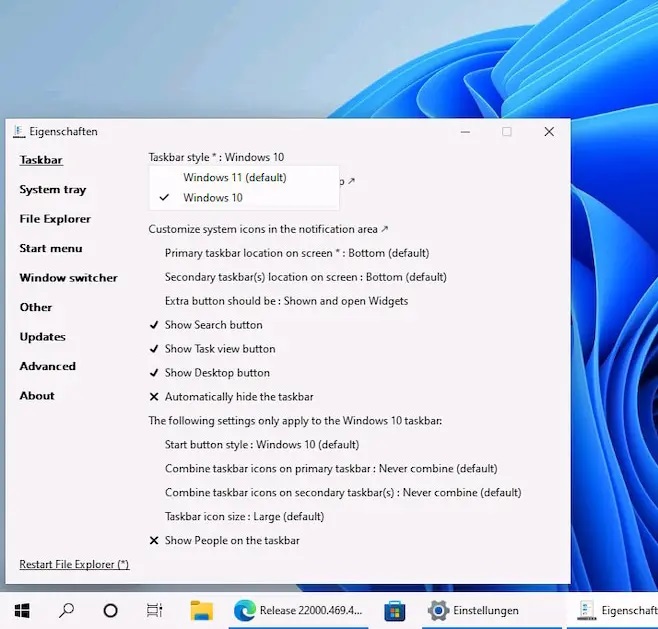Toggle Show Task view button option
The height and width of the screenshot is (629, 658).
219,349
